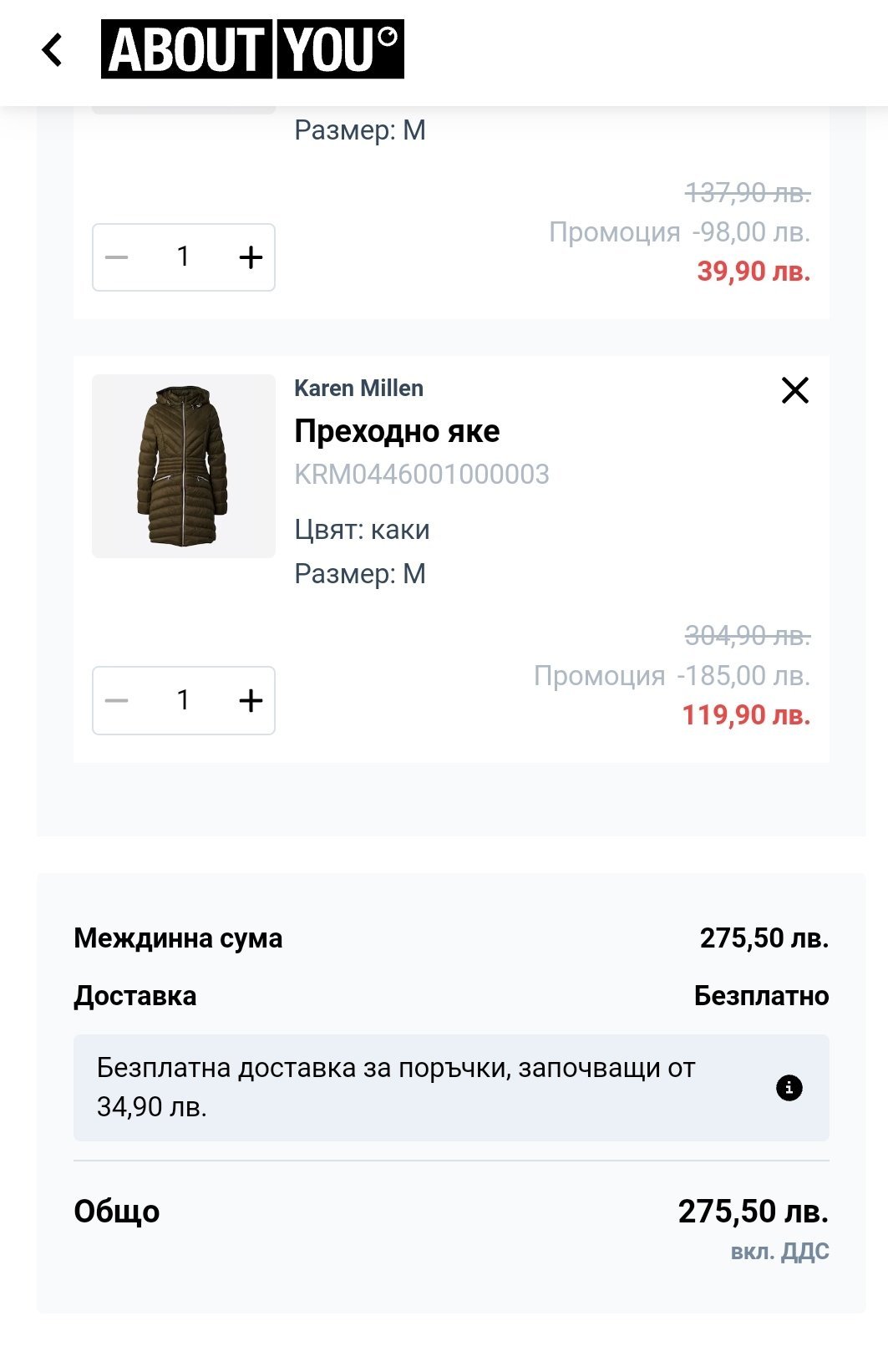Tap the quantity value of the first item
This screenshot has width=888, height=1372.
tap(183, 257)
